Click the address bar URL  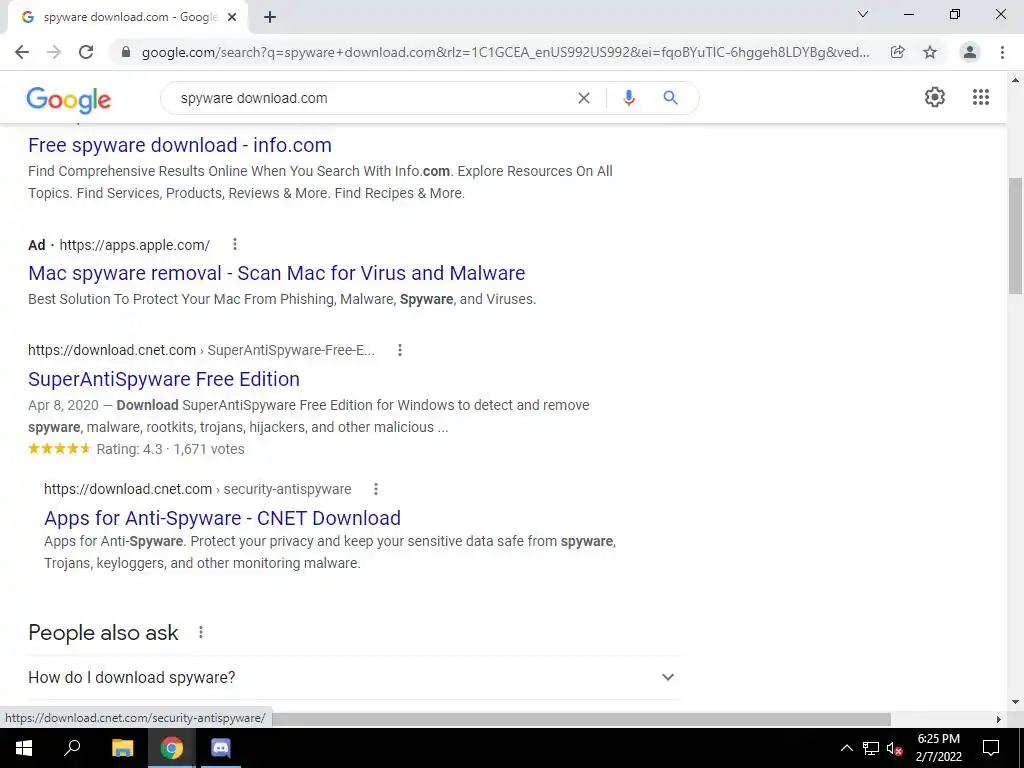click(505, 52)
